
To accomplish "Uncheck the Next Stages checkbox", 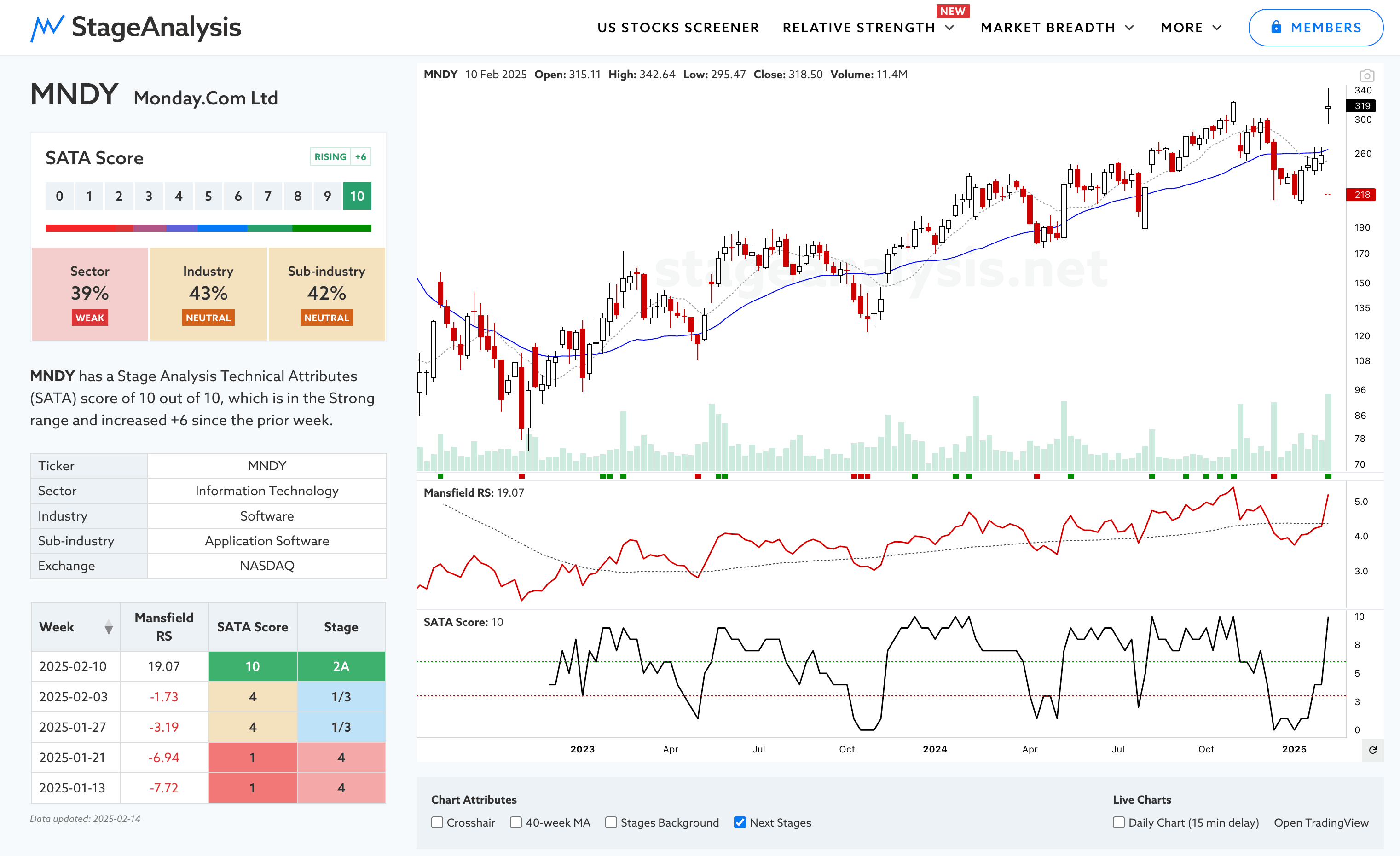I will click(740, 822).
